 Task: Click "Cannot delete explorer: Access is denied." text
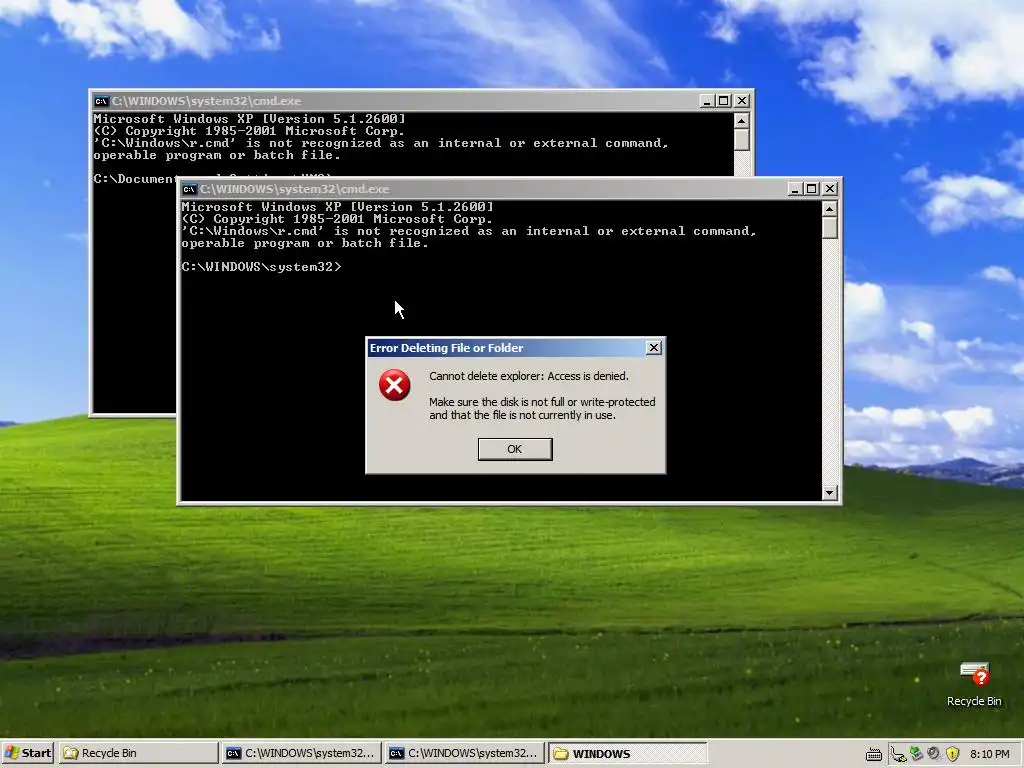[x=529, y=376]
